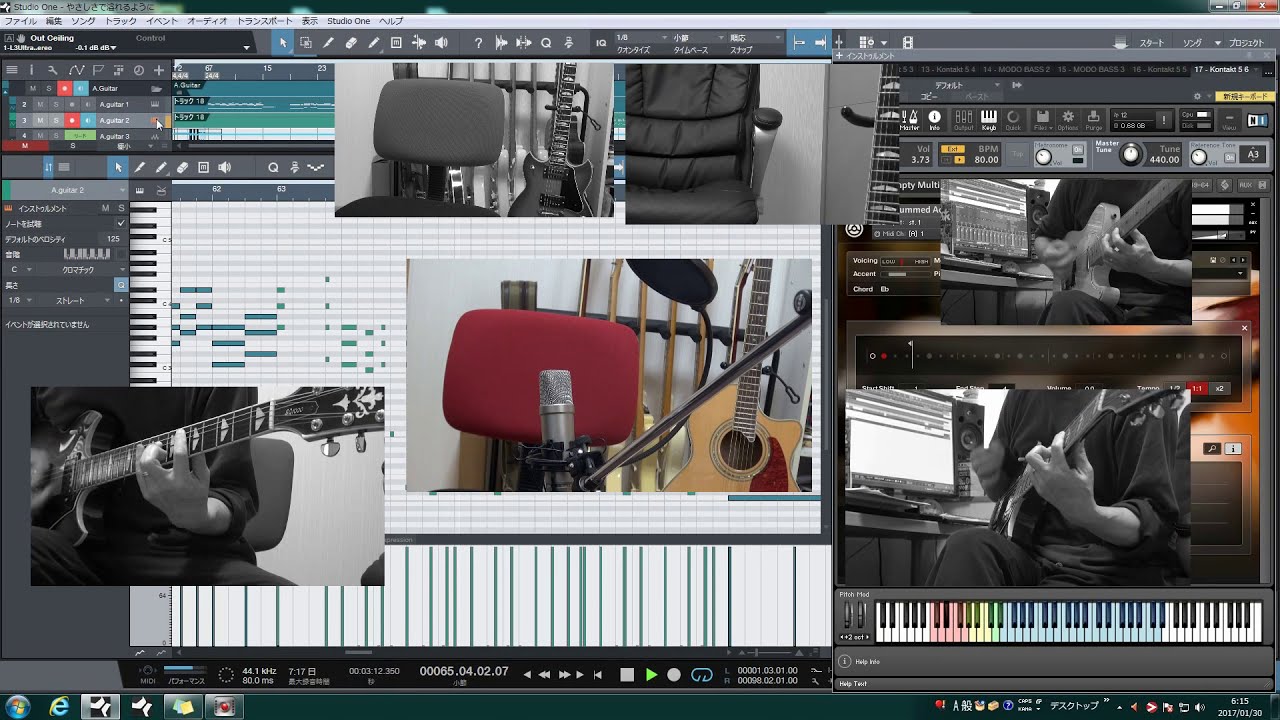This screenshot has width=1280, height=720.
Task: Click the video player film icon
Action: pos(908,42)
